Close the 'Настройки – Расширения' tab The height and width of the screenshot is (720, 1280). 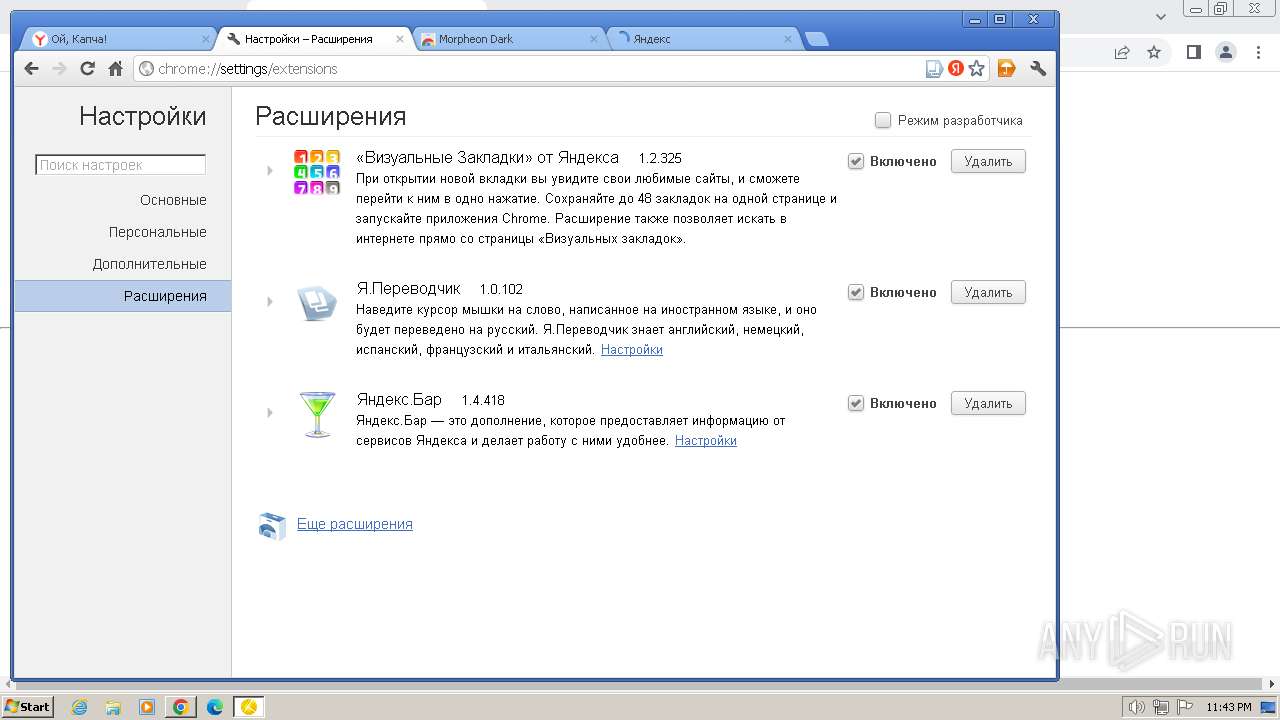400,39
